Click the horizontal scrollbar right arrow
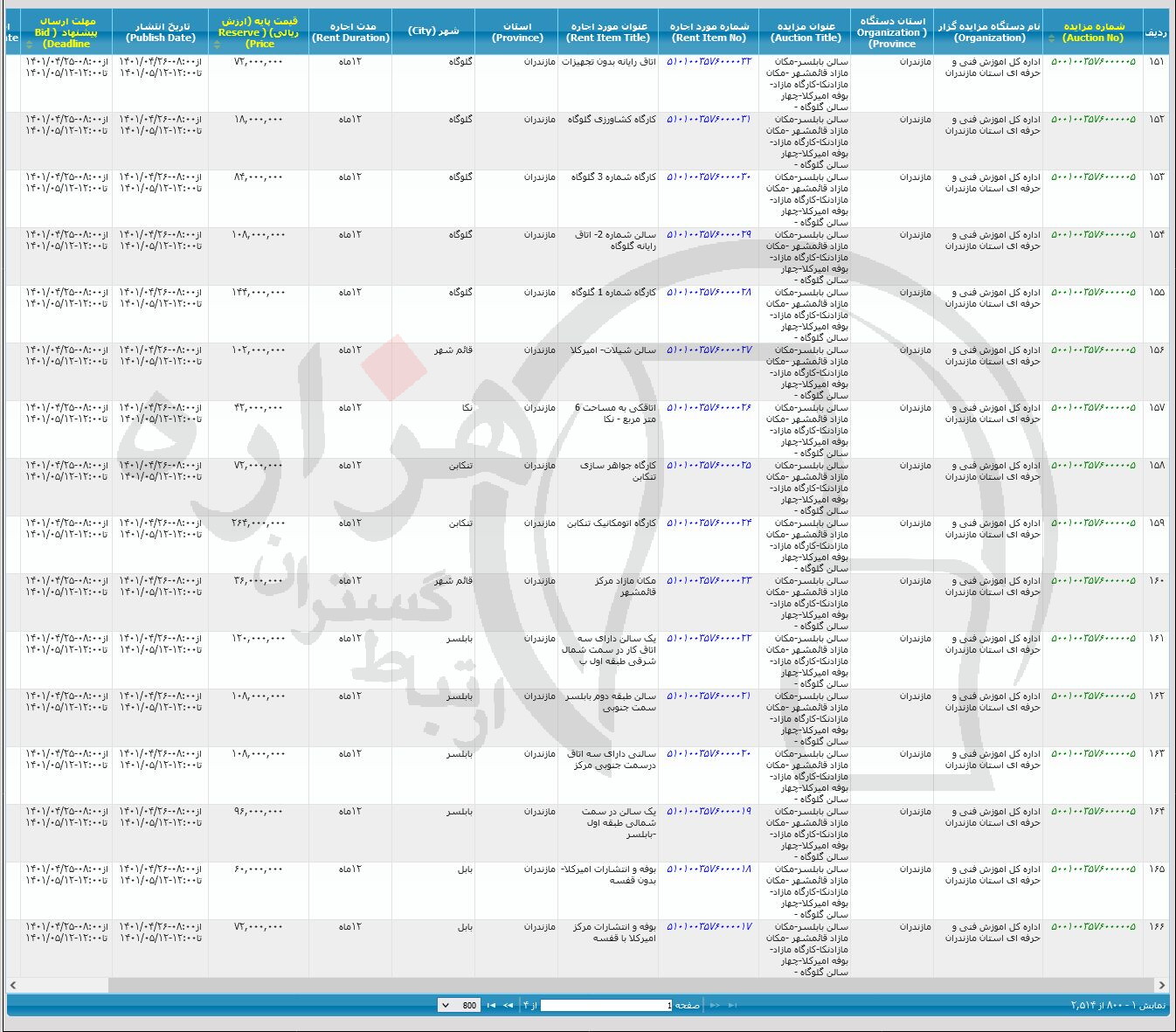 pos(1161,986)
